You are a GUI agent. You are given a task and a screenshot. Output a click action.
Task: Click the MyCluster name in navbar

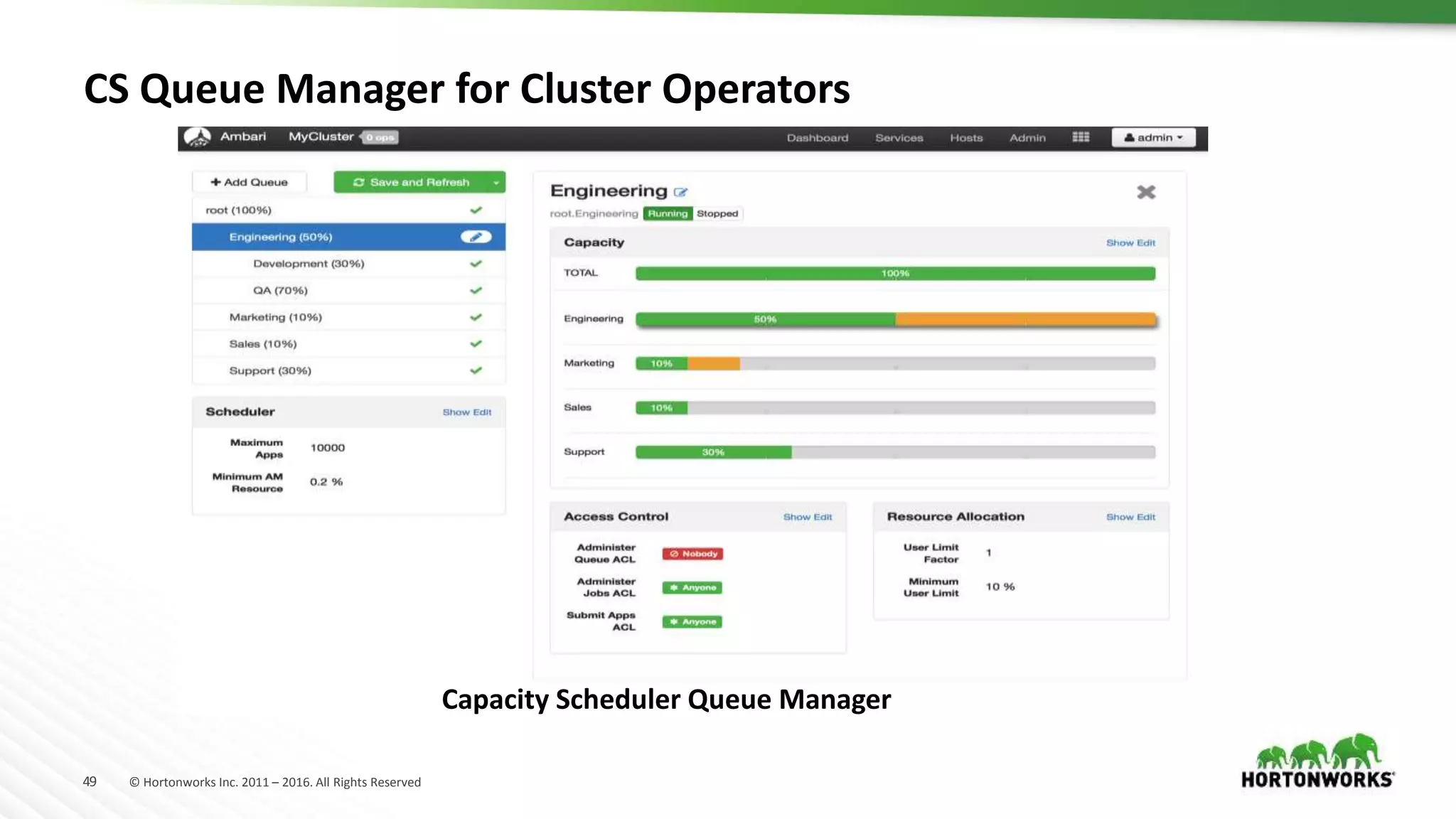321,136
